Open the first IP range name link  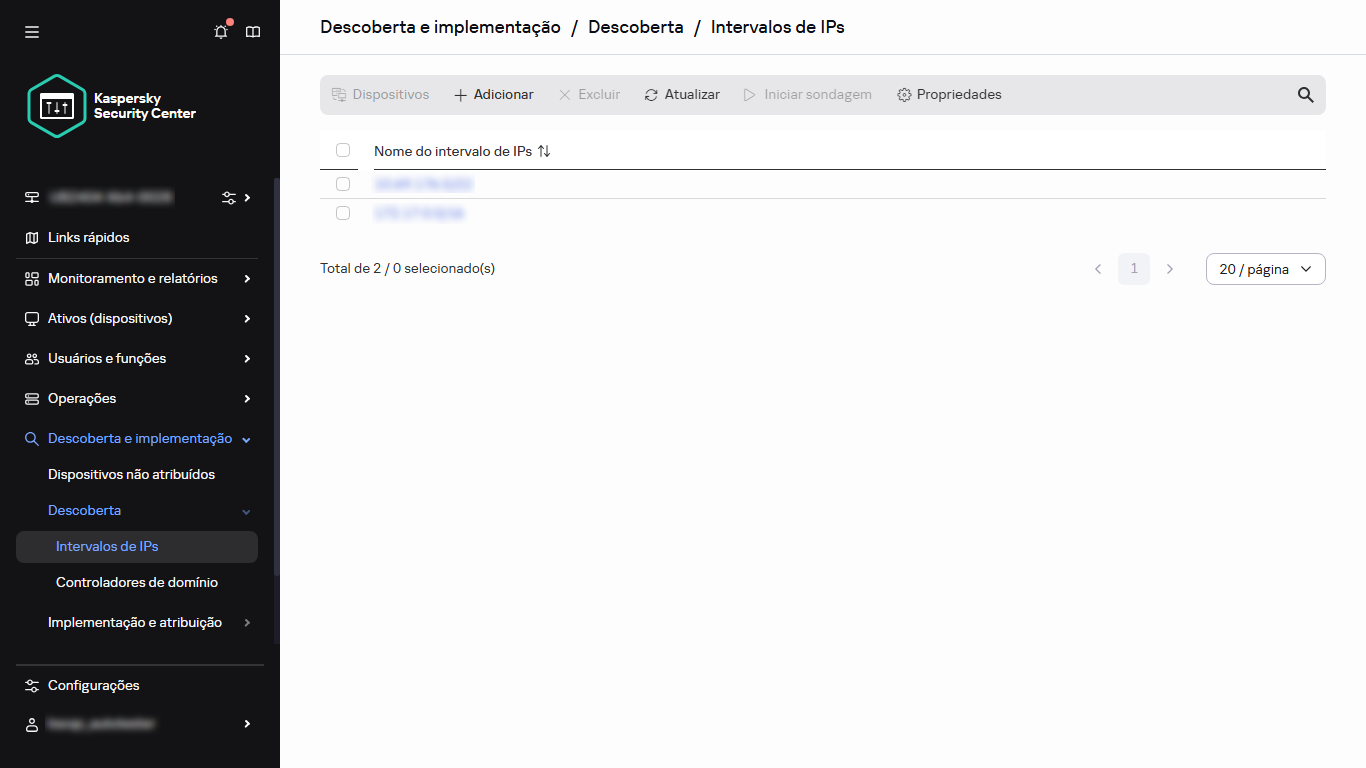coord(423,185)
